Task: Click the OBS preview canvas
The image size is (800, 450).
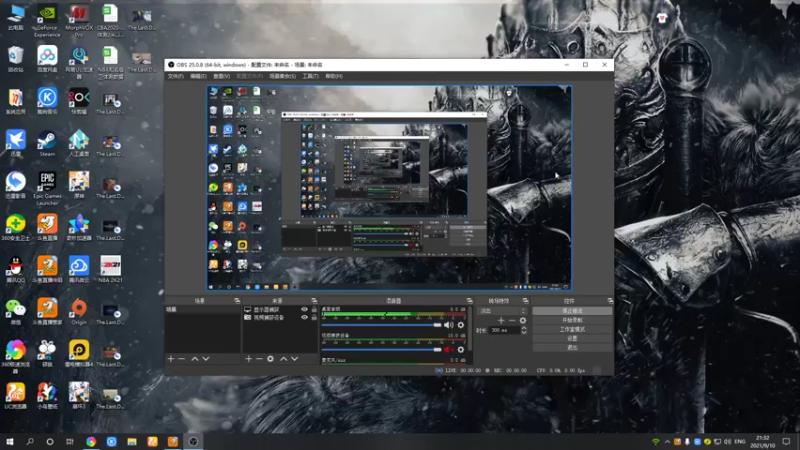Action: 389,188
